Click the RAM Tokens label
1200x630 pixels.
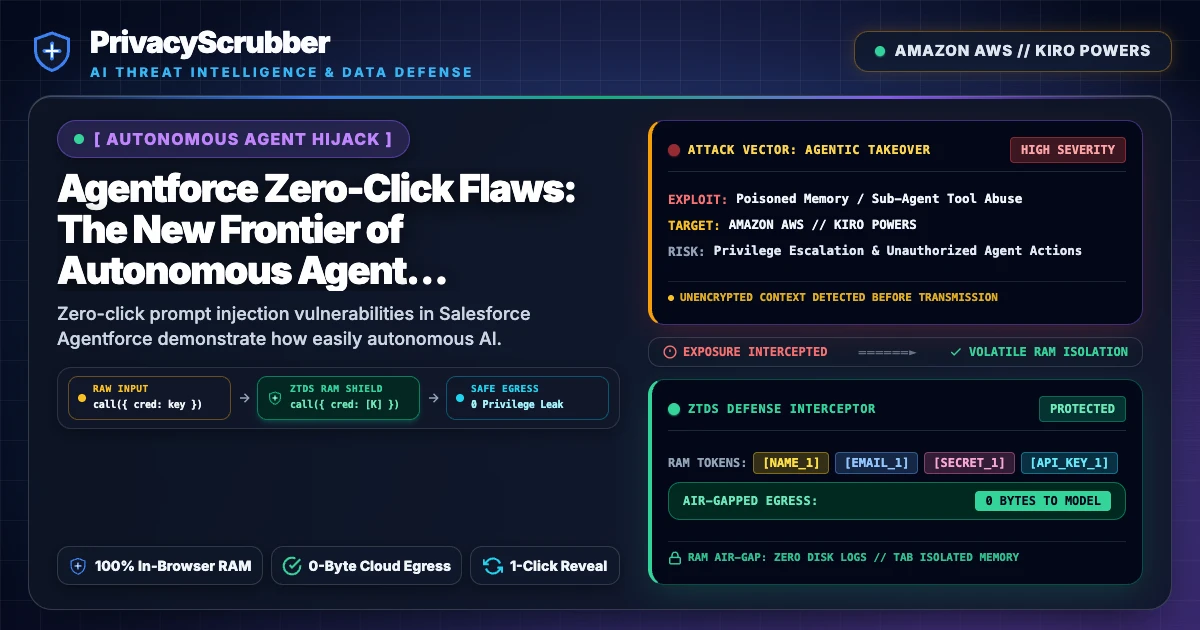pos(706,463)
